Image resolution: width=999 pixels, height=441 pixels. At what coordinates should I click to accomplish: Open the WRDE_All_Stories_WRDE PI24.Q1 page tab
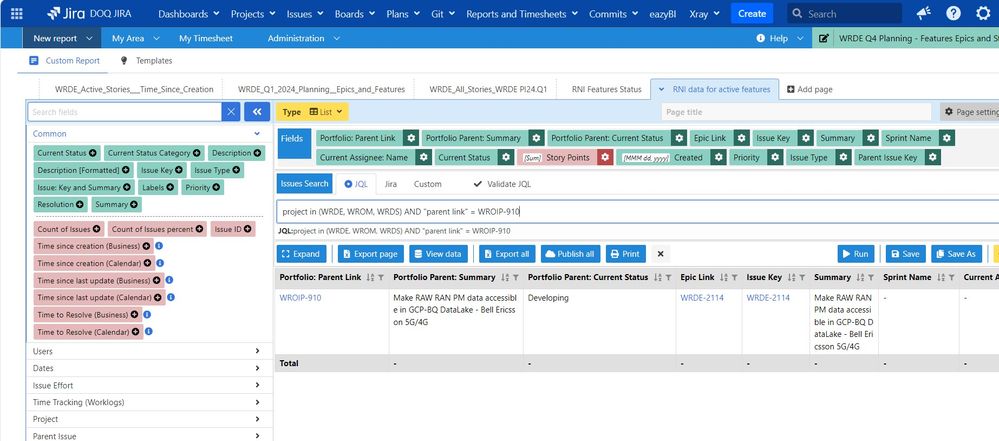tap(488, 89)
